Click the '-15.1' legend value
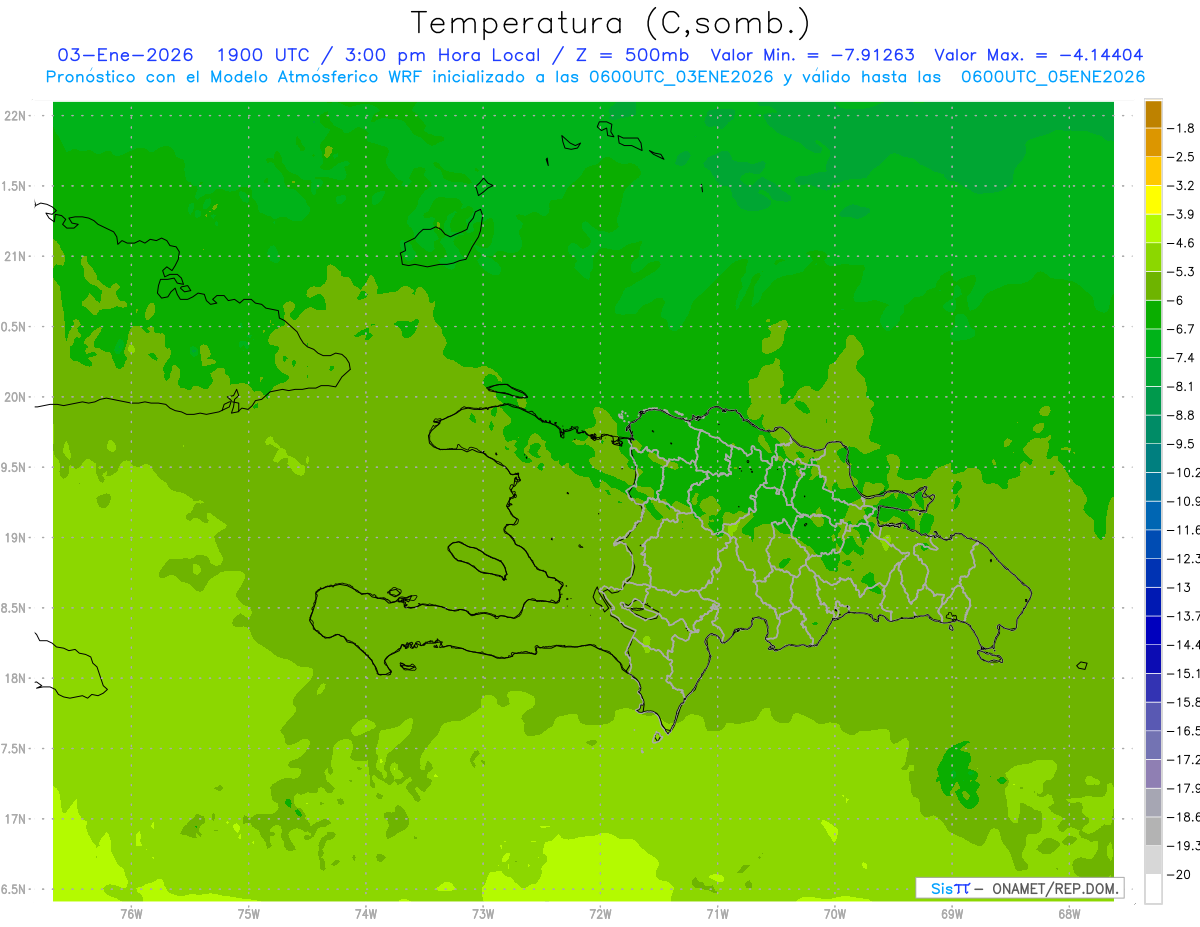The image size is (1200, 927). 1183,673
